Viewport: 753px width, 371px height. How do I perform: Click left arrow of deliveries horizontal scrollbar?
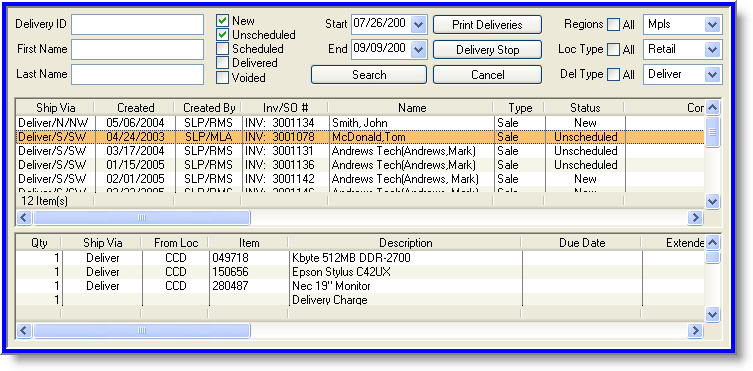pyautogui.click(x=24, y=218)
